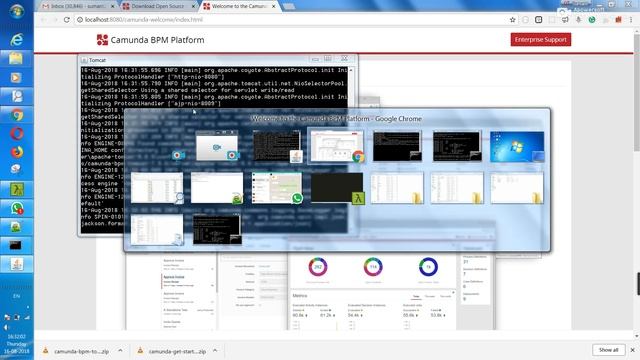Expand options for camunda-get-start...zip download
The image size is (640, 360).
(x=215, y=351)
